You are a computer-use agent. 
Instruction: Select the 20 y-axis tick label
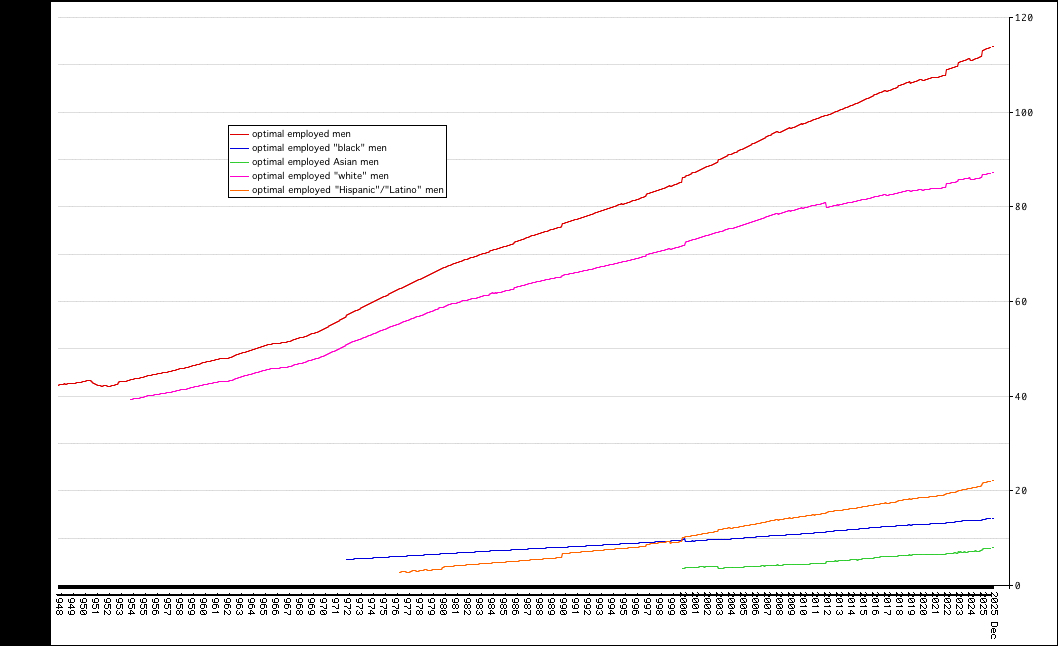[x=1020, y=490]
